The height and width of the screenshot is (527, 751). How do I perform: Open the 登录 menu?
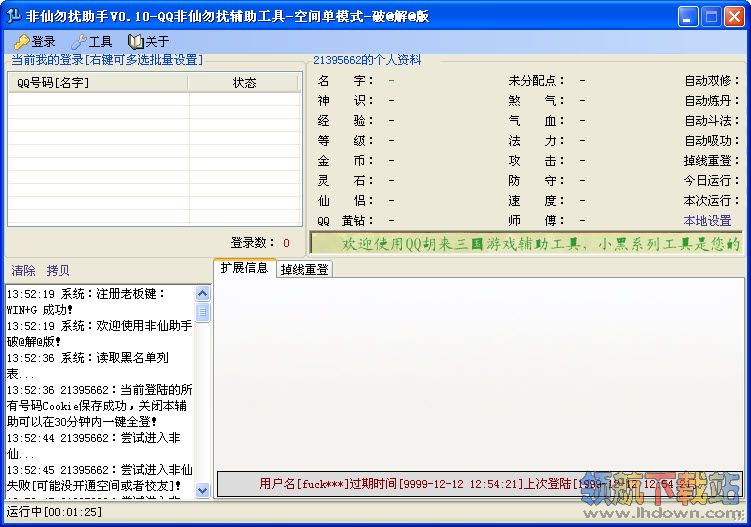click(35, 42)
